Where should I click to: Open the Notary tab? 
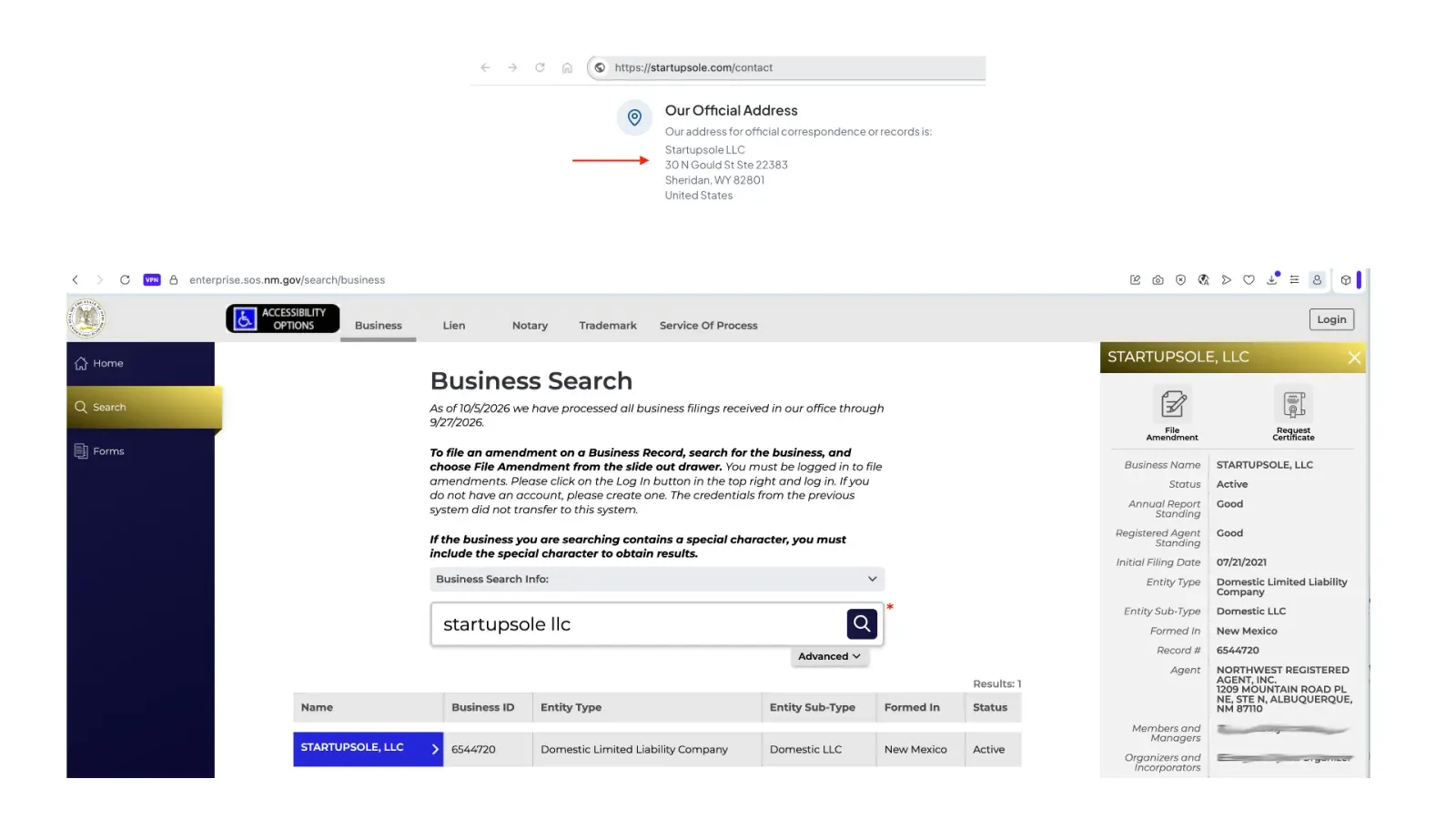click(530, 326)
